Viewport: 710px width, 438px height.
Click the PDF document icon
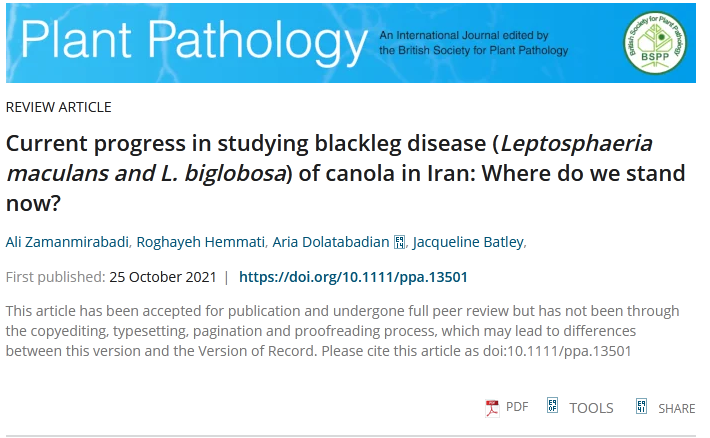492,408
